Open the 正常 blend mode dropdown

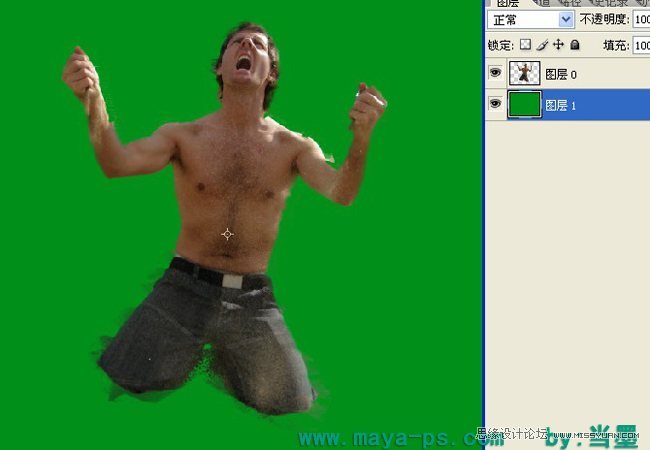(x=531, y=19)
